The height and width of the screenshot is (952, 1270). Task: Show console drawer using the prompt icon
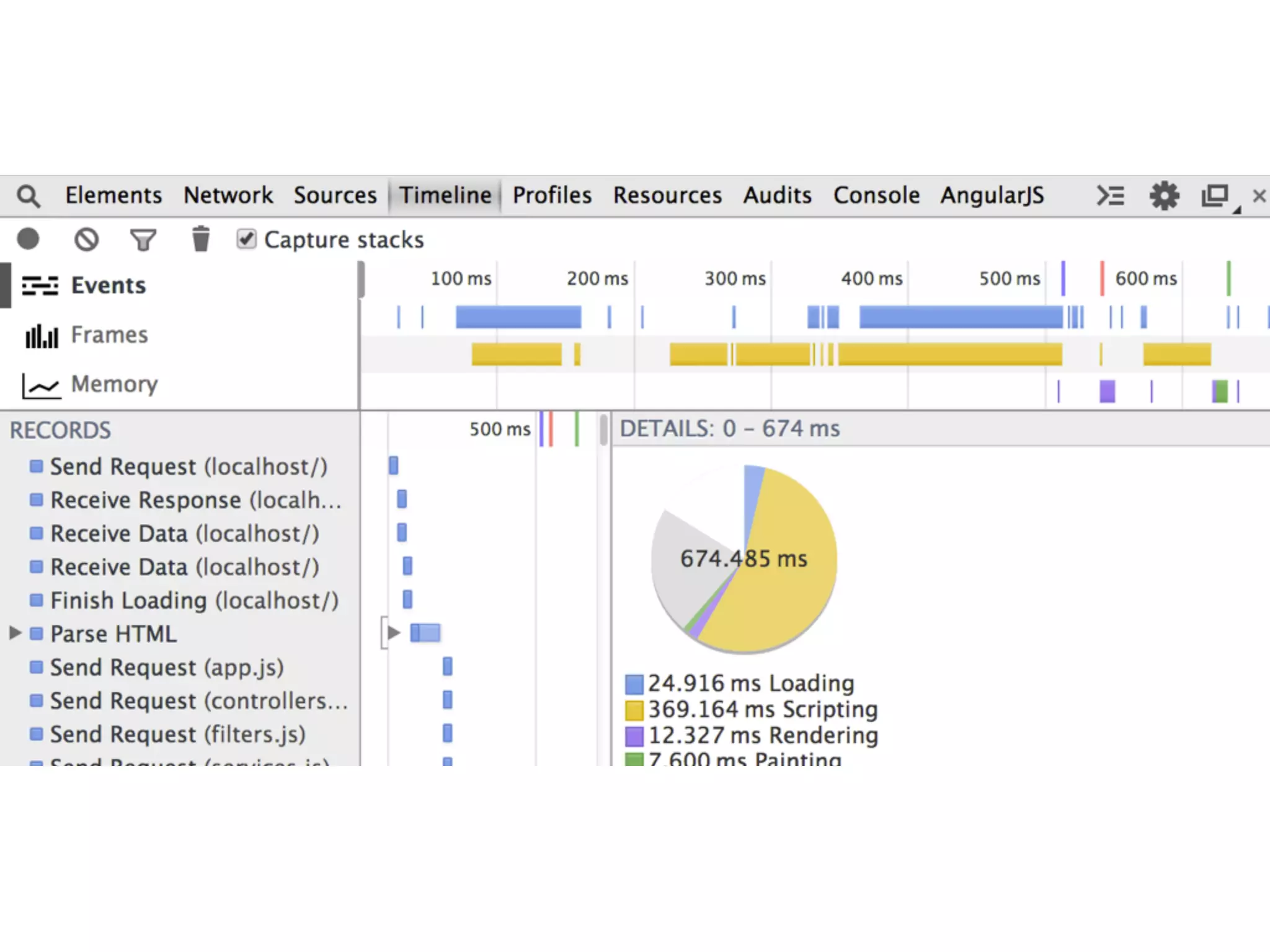1110,196
